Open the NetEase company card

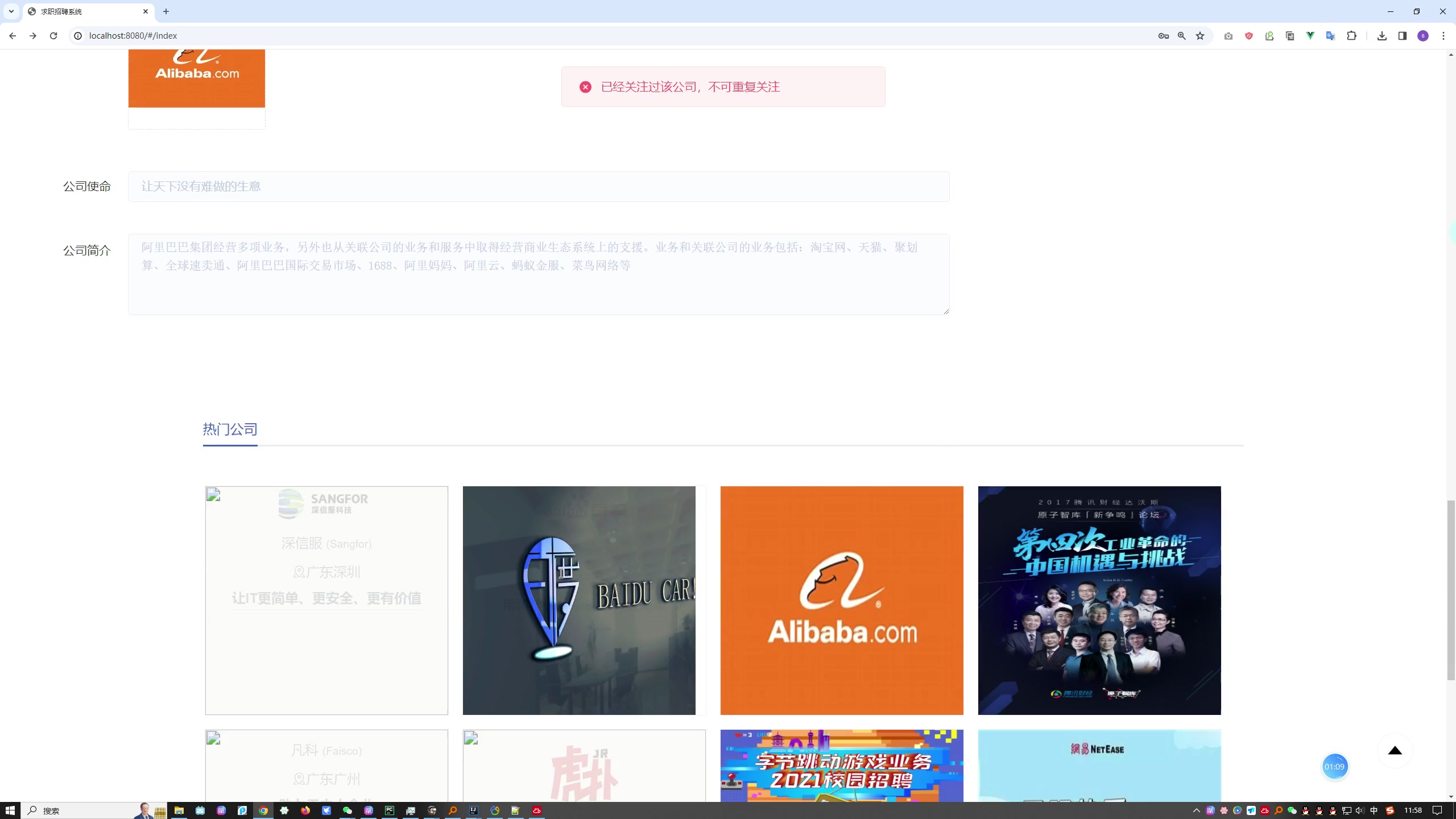click(x=1099, y=766)
